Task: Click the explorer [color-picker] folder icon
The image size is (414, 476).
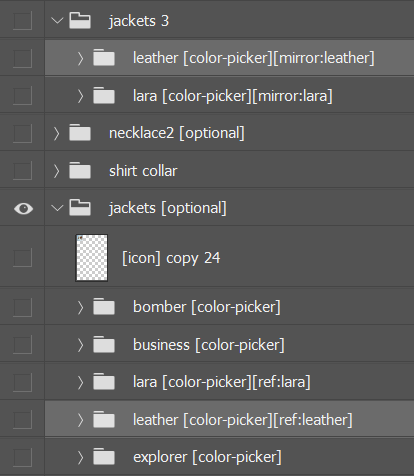Action: 104,457
